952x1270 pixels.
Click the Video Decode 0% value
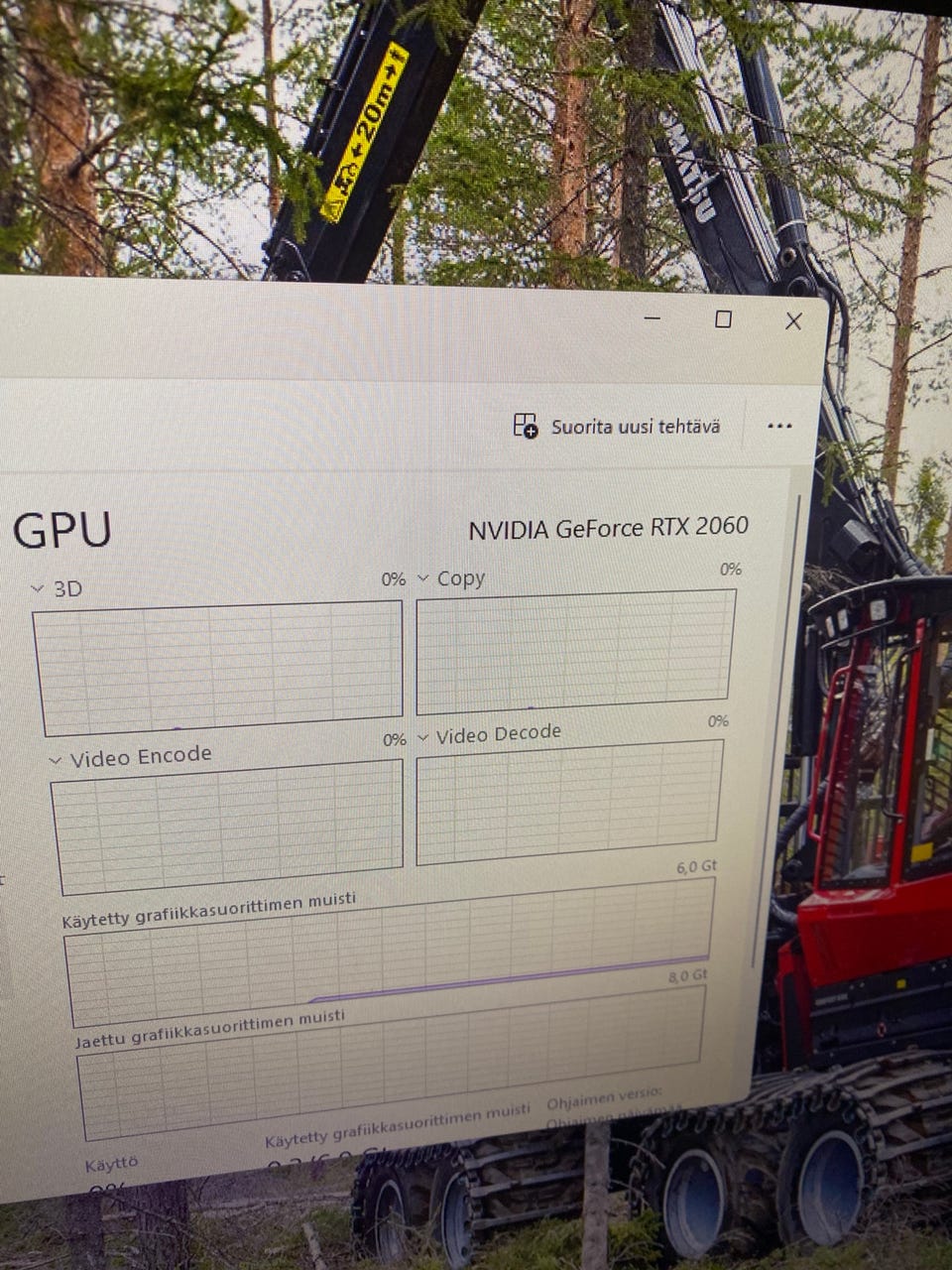718,721
